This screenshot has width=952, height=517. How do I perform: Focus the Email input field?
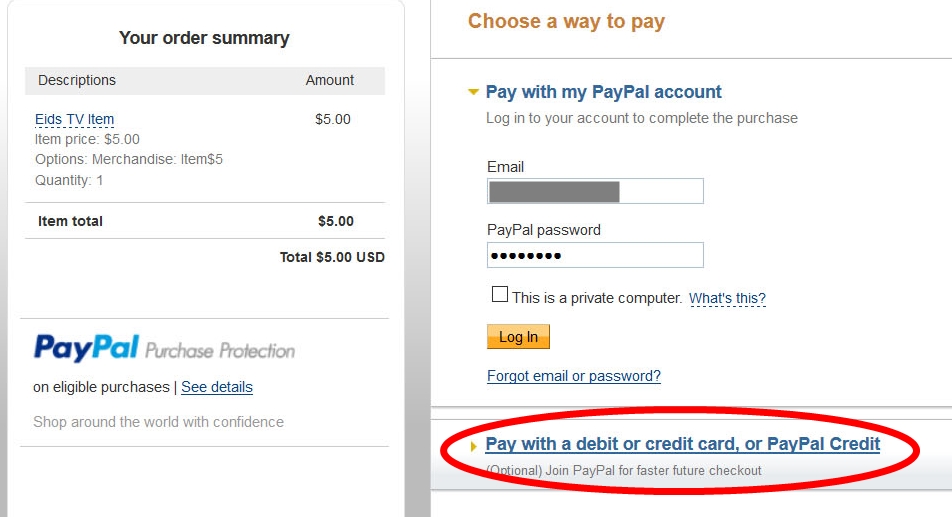[595, 191]
